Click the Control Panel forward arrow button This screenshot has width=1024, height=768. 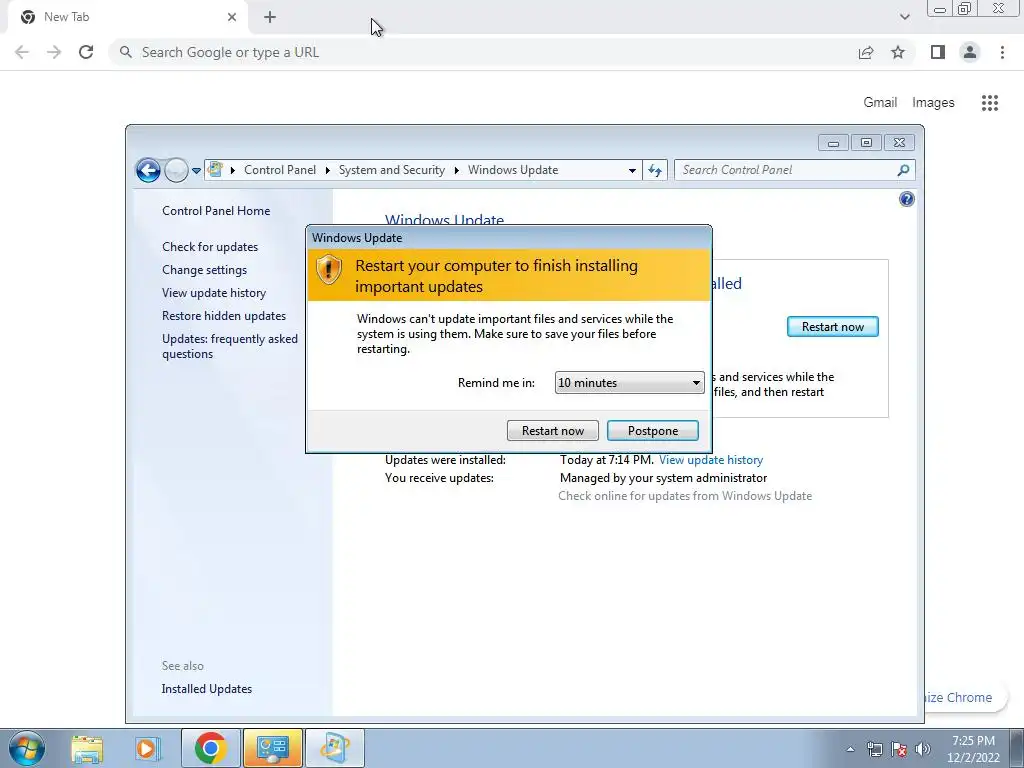(x=176, y=170)
